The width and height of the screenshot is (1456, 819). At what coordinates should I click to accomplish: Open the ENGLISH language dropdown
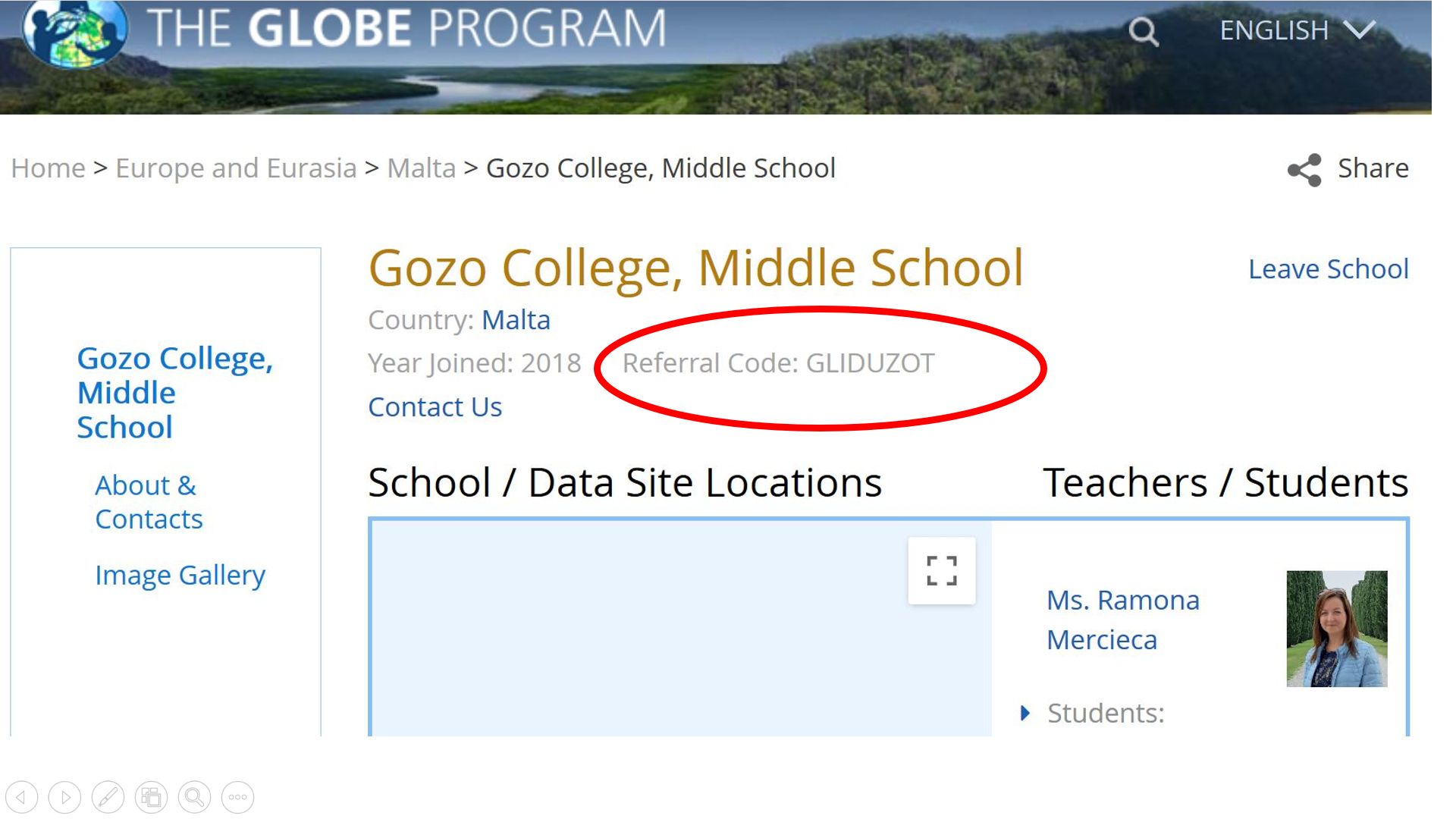click(x=1296, y=30)
